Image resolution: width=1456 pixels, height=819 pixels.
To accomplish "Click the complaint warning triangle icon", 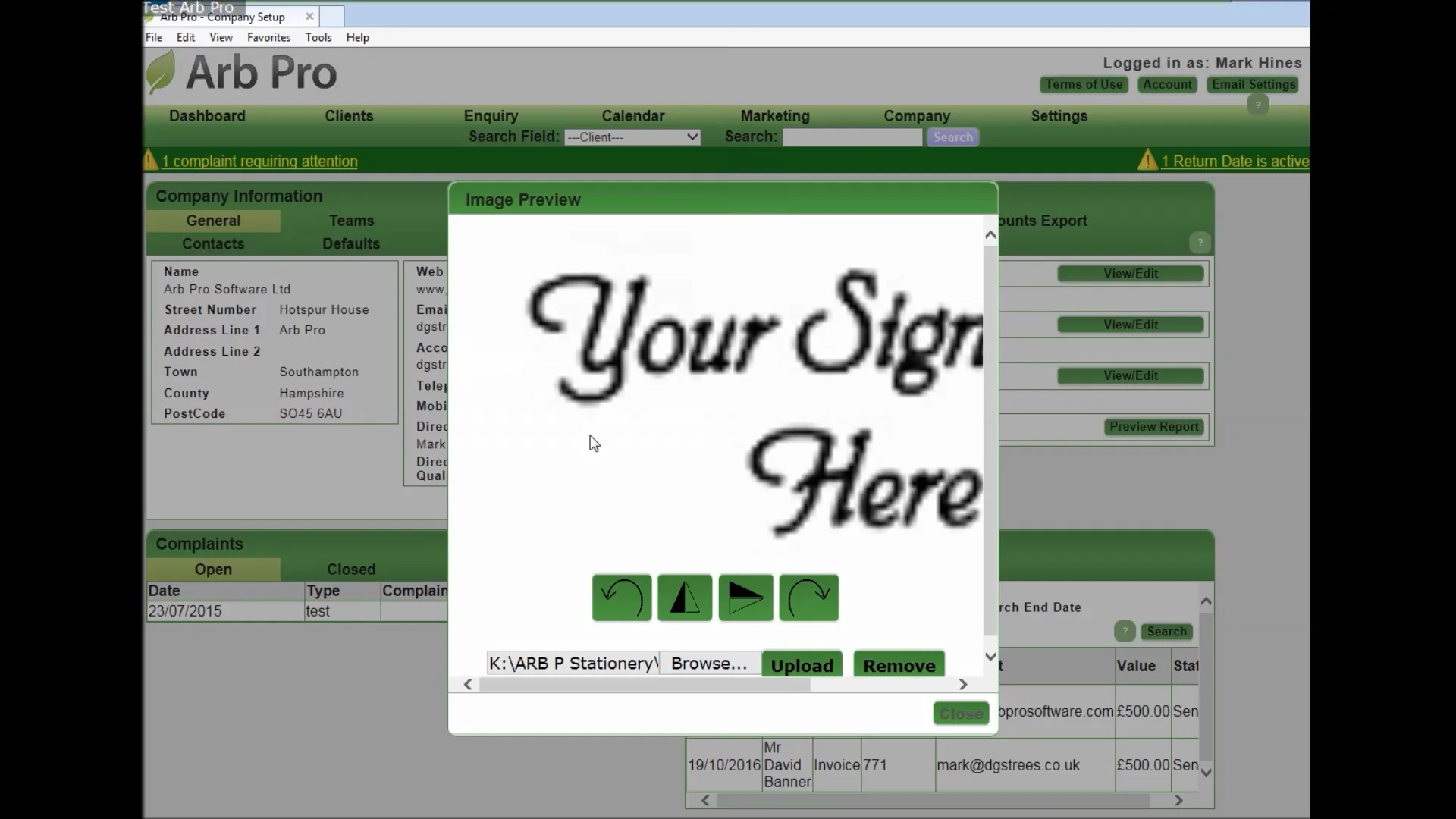I will [150, 161].
